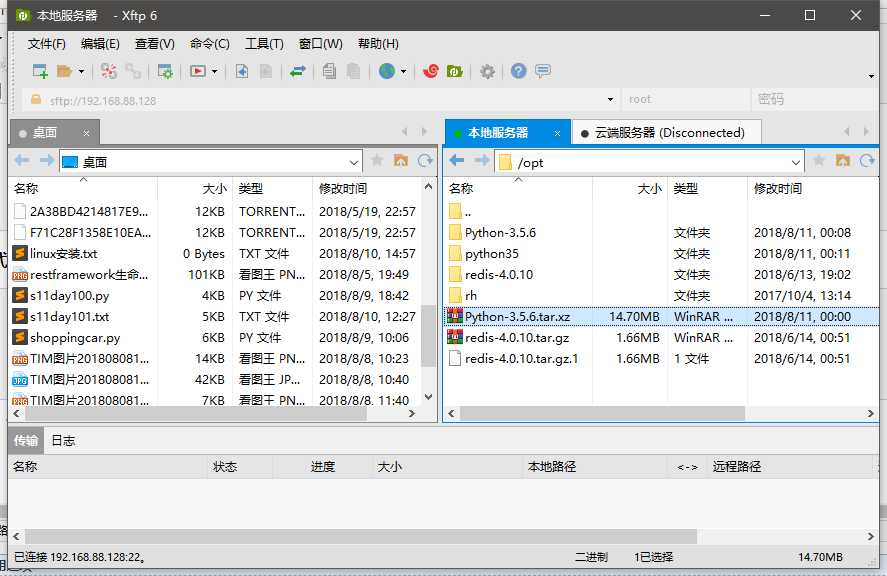Click the Paste documents icon

pyautogui.click(x=354, y=71)
